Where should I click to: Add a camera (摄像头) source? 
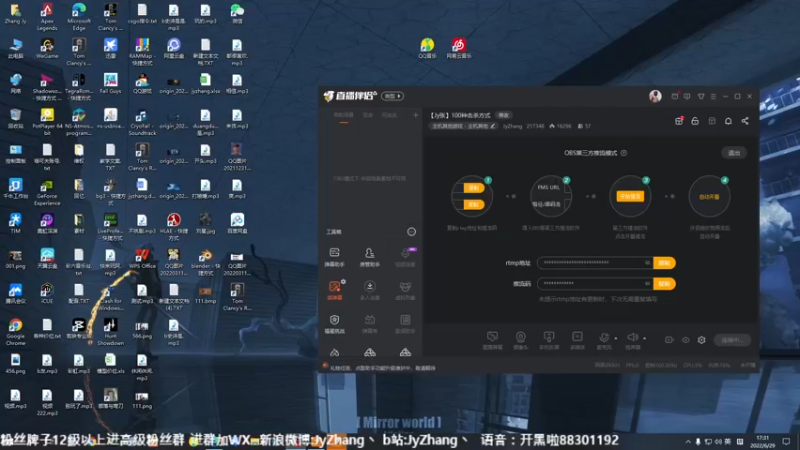coord(520,340)
